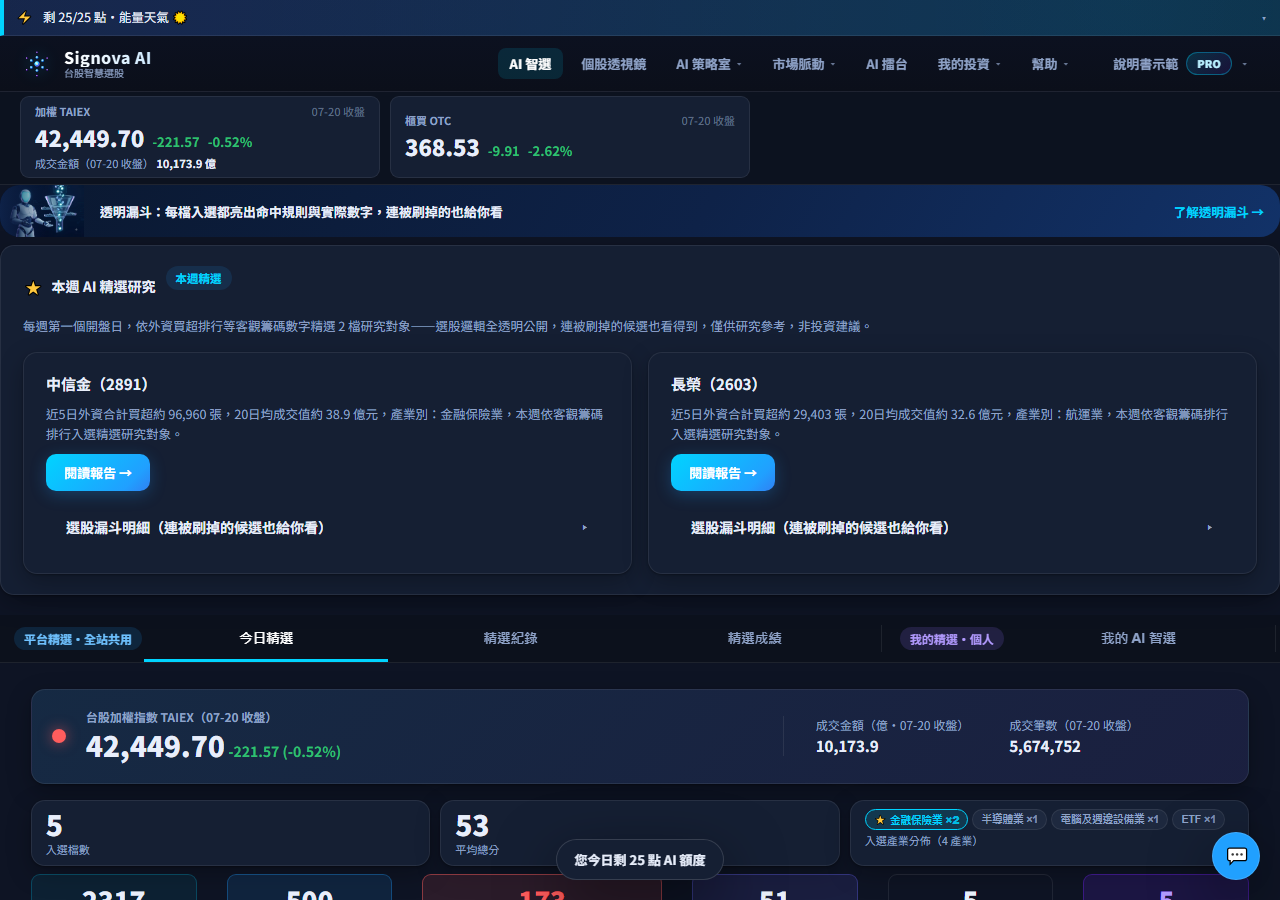
Task: Open the 幫助 dropdown menu
Action: (1050, 64)
